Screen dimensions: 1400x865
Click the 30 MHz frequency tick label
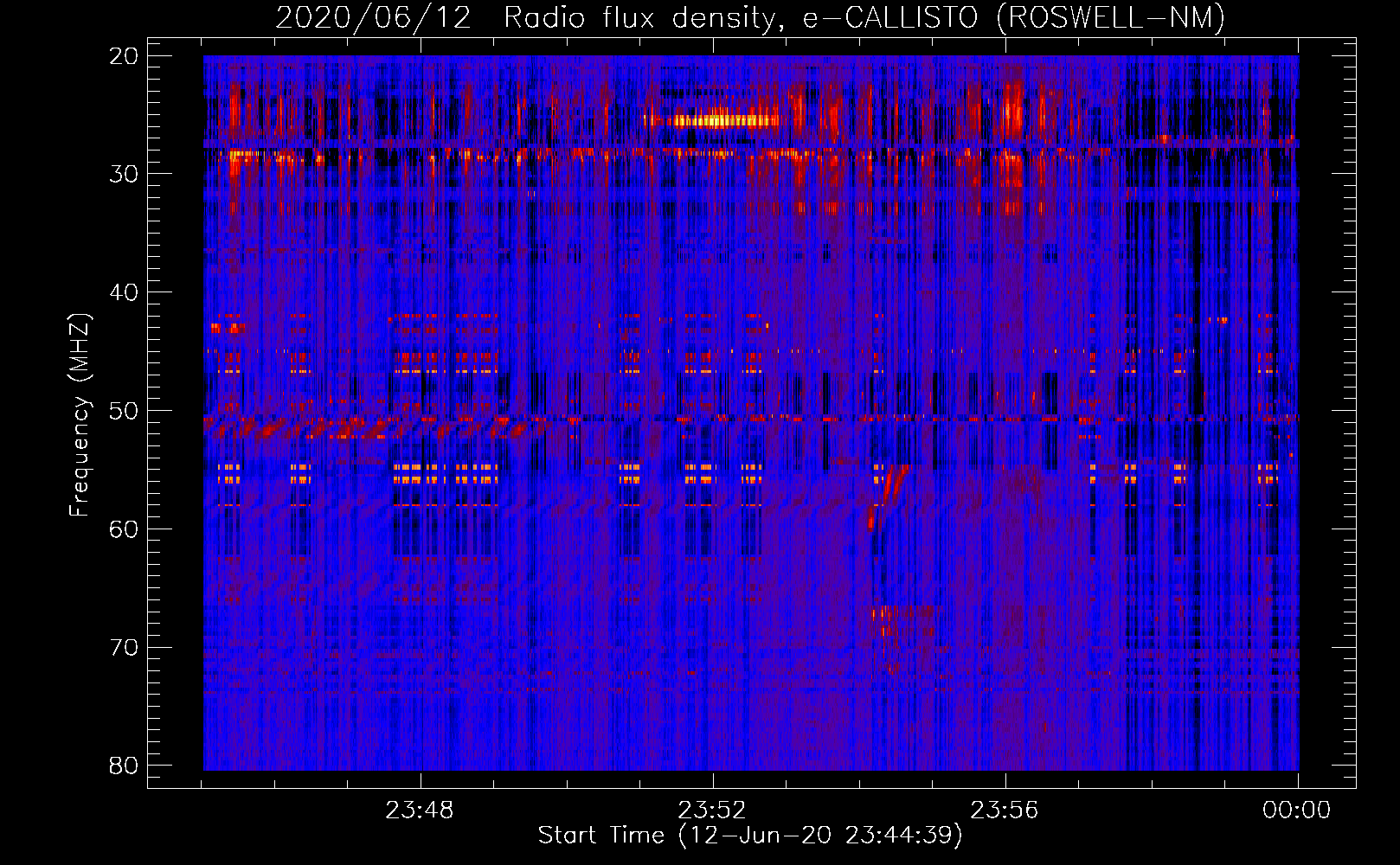tap(124, 174)
